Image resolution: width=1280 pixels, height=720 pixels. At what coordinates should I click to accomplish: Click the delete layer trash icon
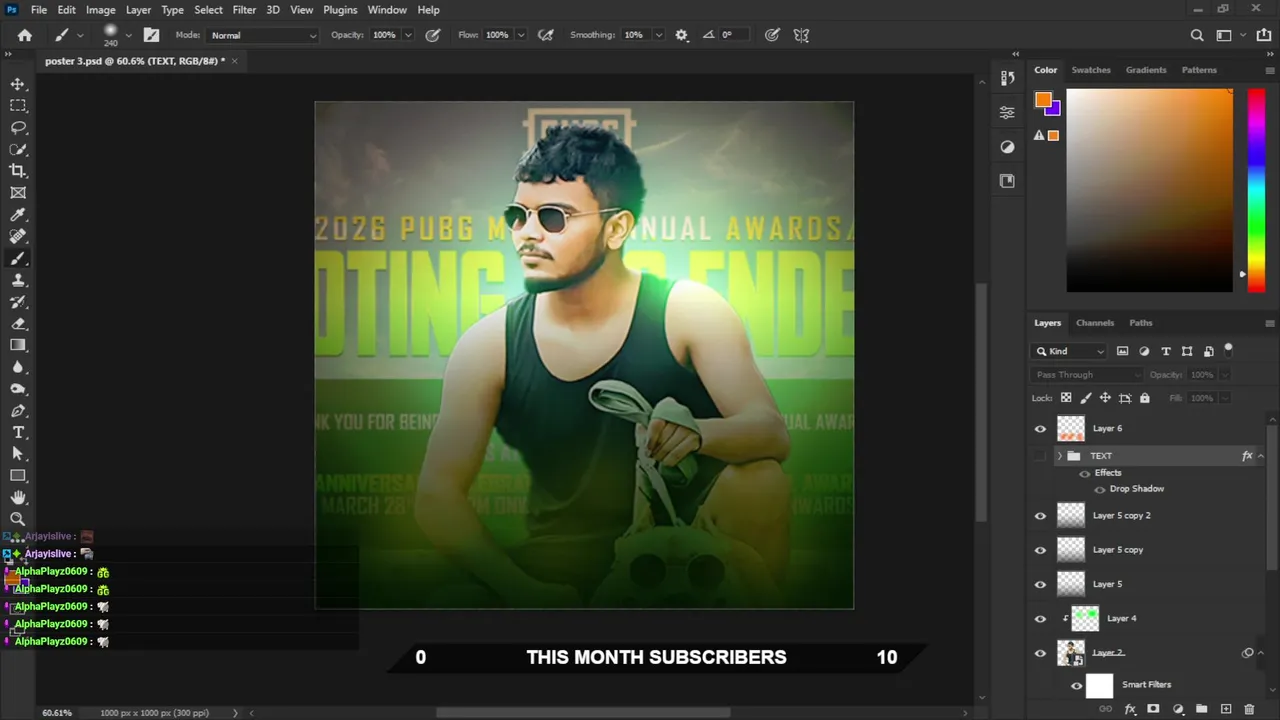click(x=1249, y=709)
